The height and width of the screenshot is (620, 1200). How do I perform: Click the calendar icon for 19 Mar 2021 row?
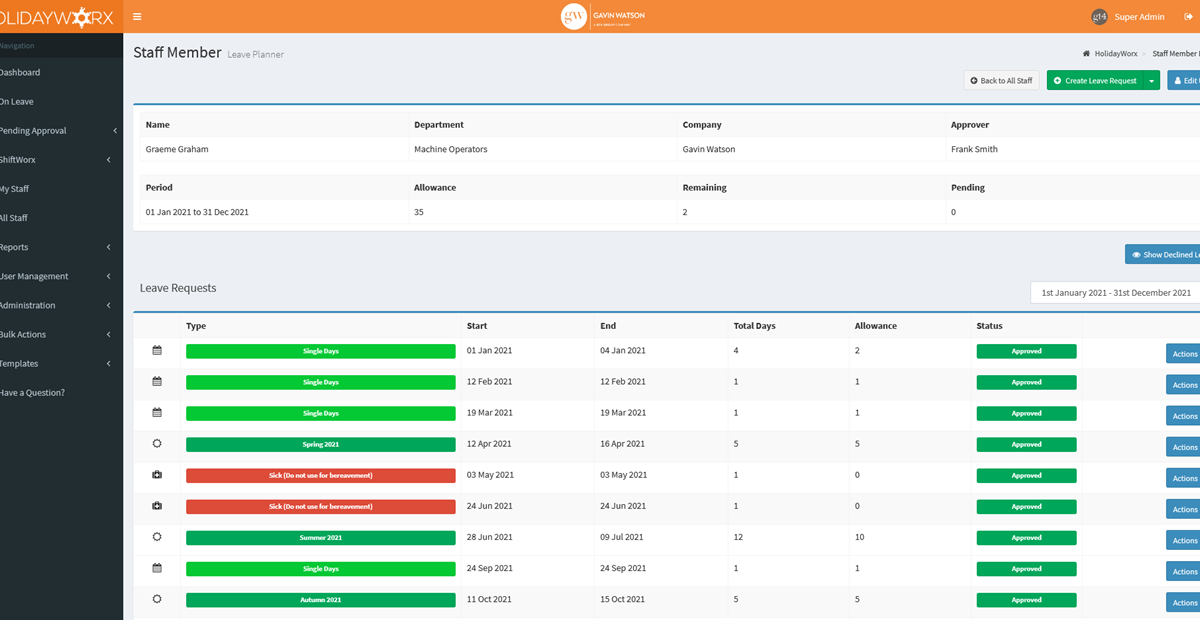point(157,413)
